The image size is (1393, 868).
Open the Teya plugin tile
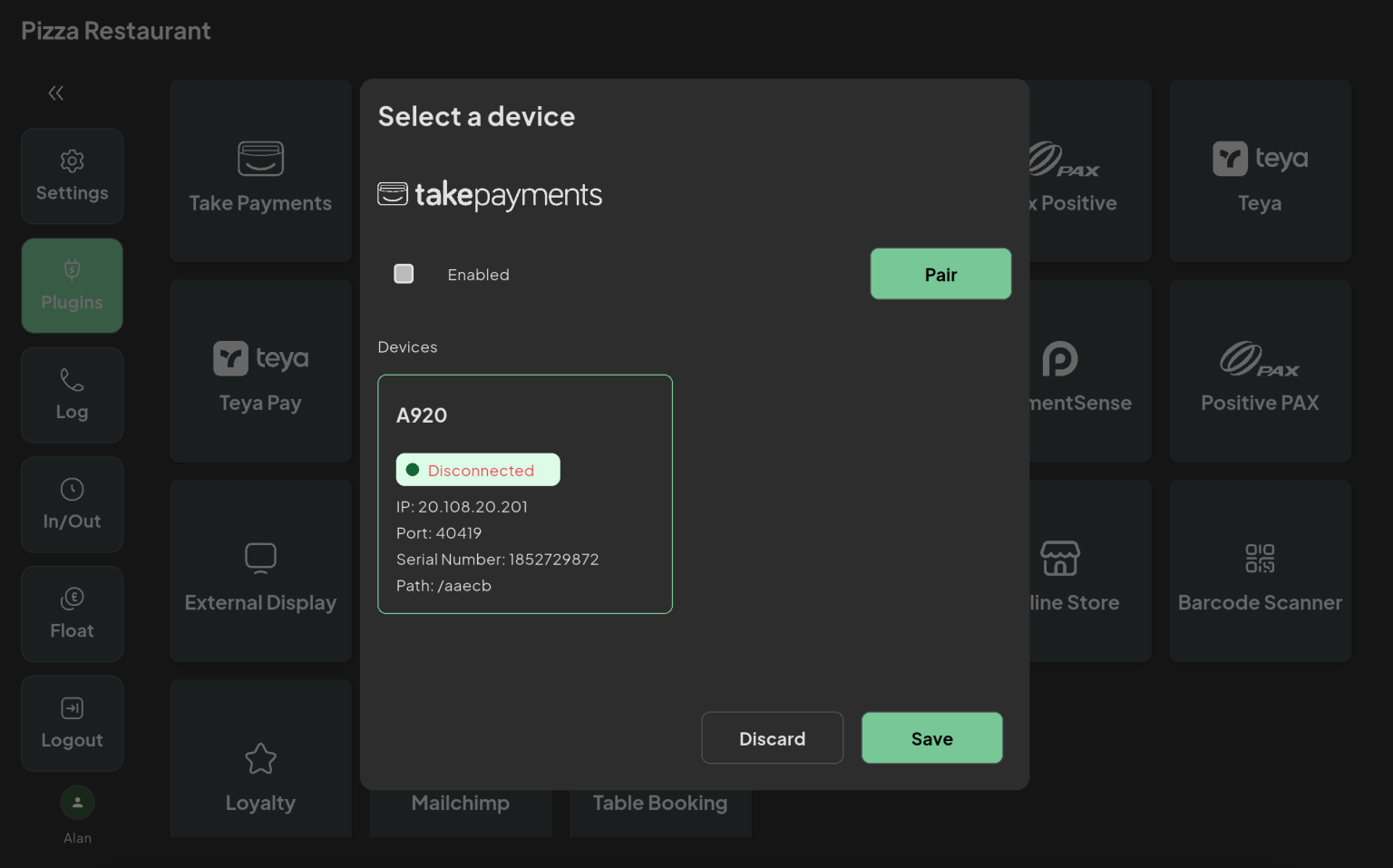[x=1260, y=171]
